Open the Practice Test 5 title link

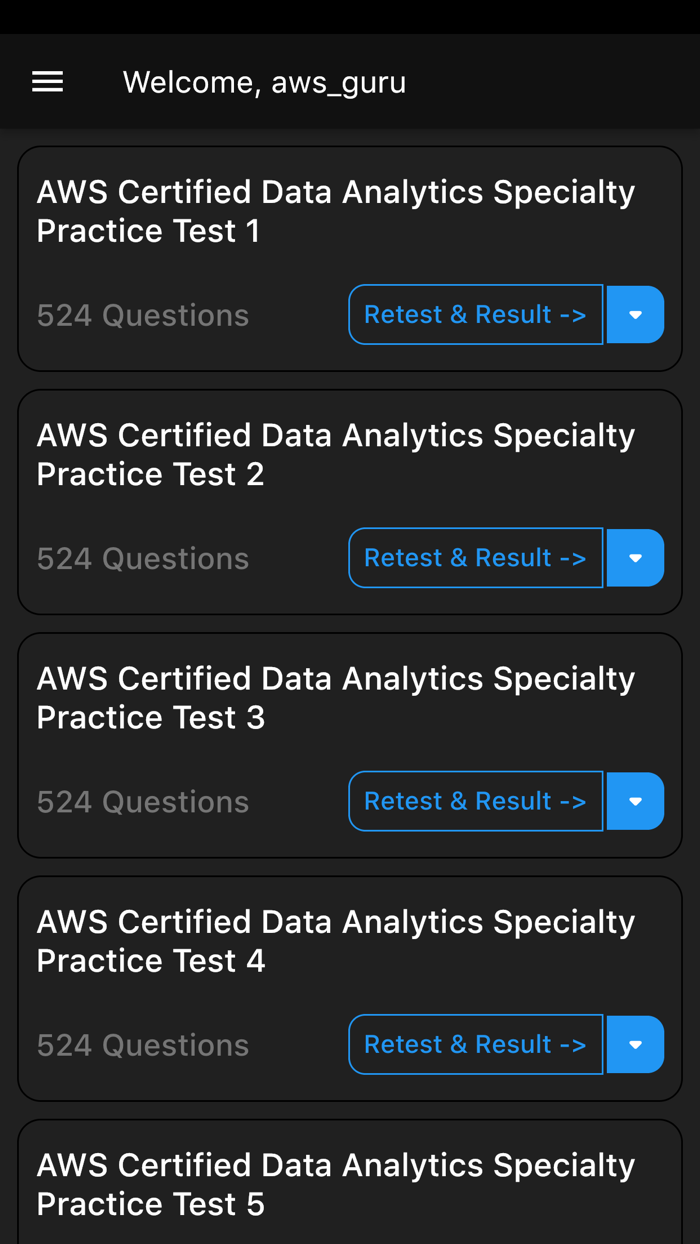(335, 1184)
